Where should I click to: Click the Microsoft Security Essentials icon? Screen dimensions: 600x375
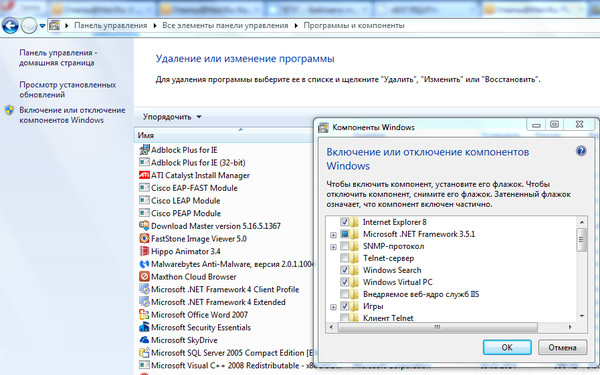pyautogui.click(x=144, y=327)
